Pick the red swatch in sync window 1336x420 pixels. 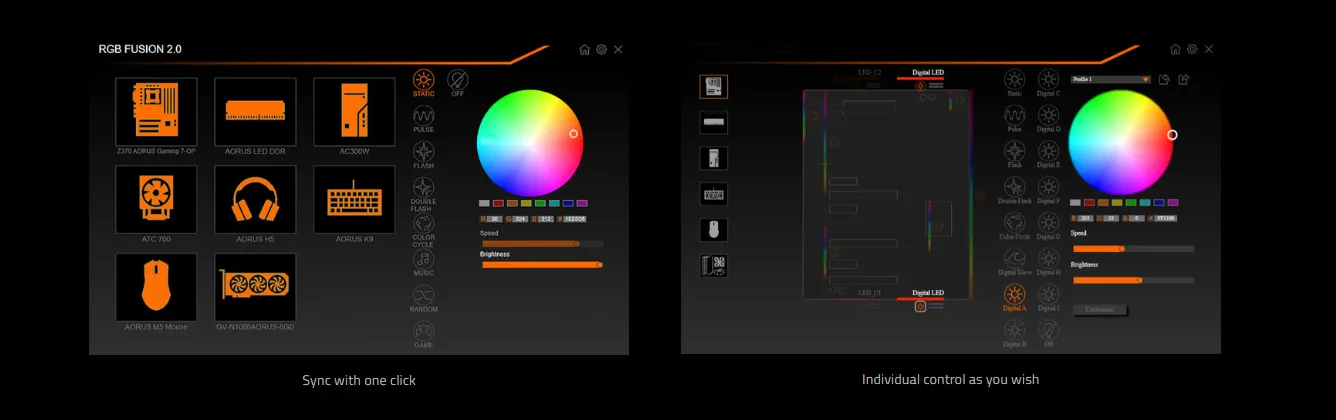(498, 203)
